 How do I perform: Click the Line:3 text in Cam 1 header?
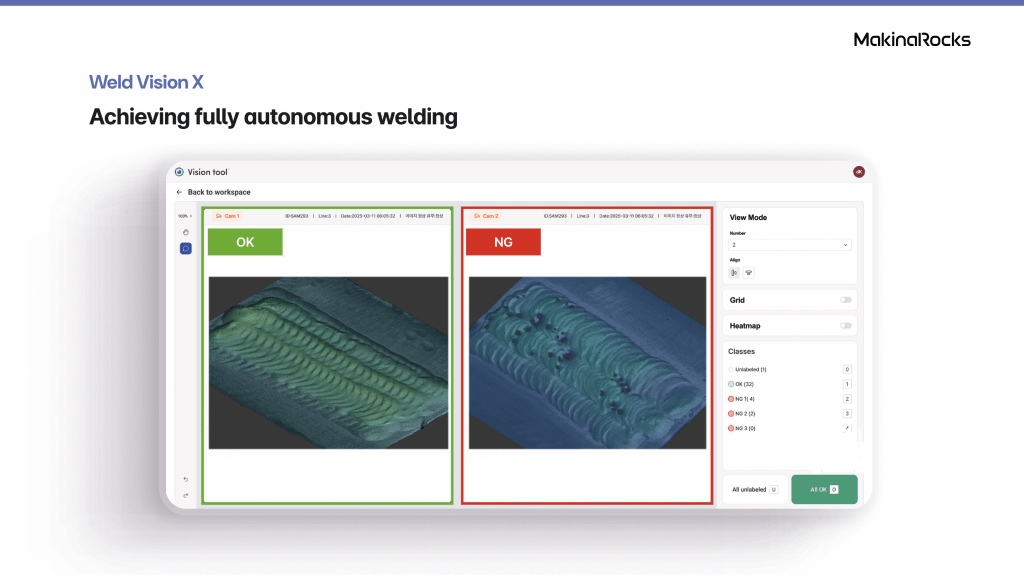pyautogui.click(x=325, y=216)
